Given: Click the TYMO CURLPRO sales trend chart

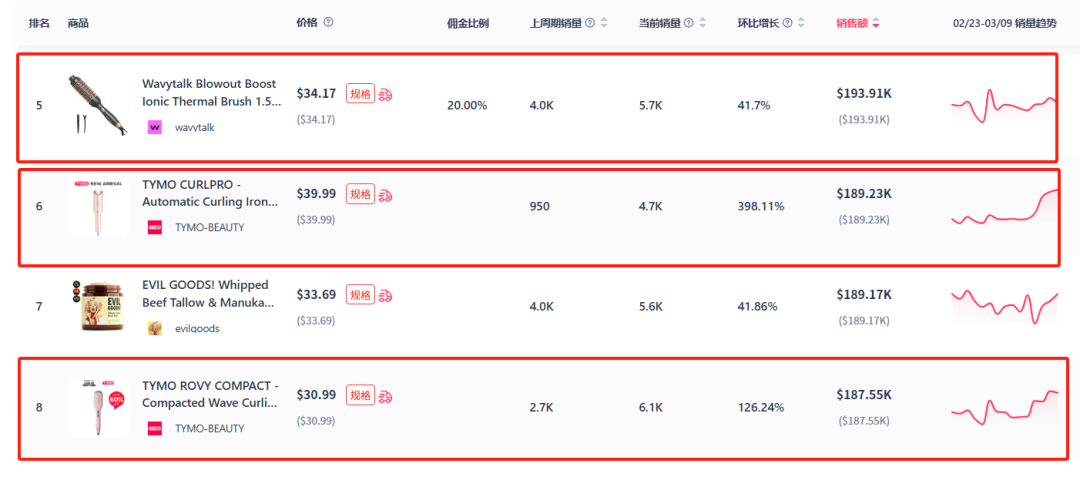Looking at the screenshot, I should pyautogui.click(x=1004, y=206).
